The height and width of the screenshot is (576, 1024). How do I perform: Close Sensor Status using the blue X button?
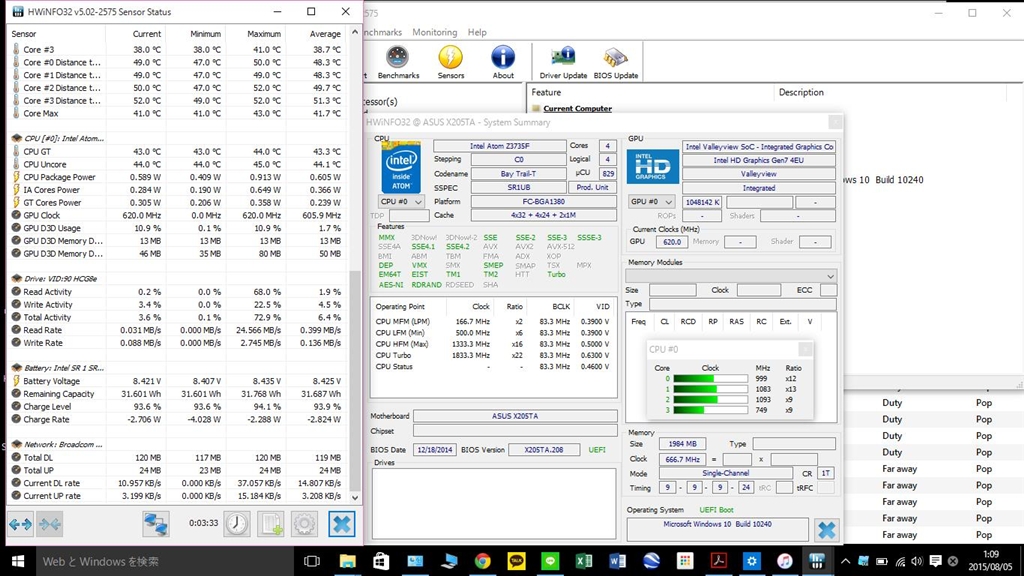342,523
